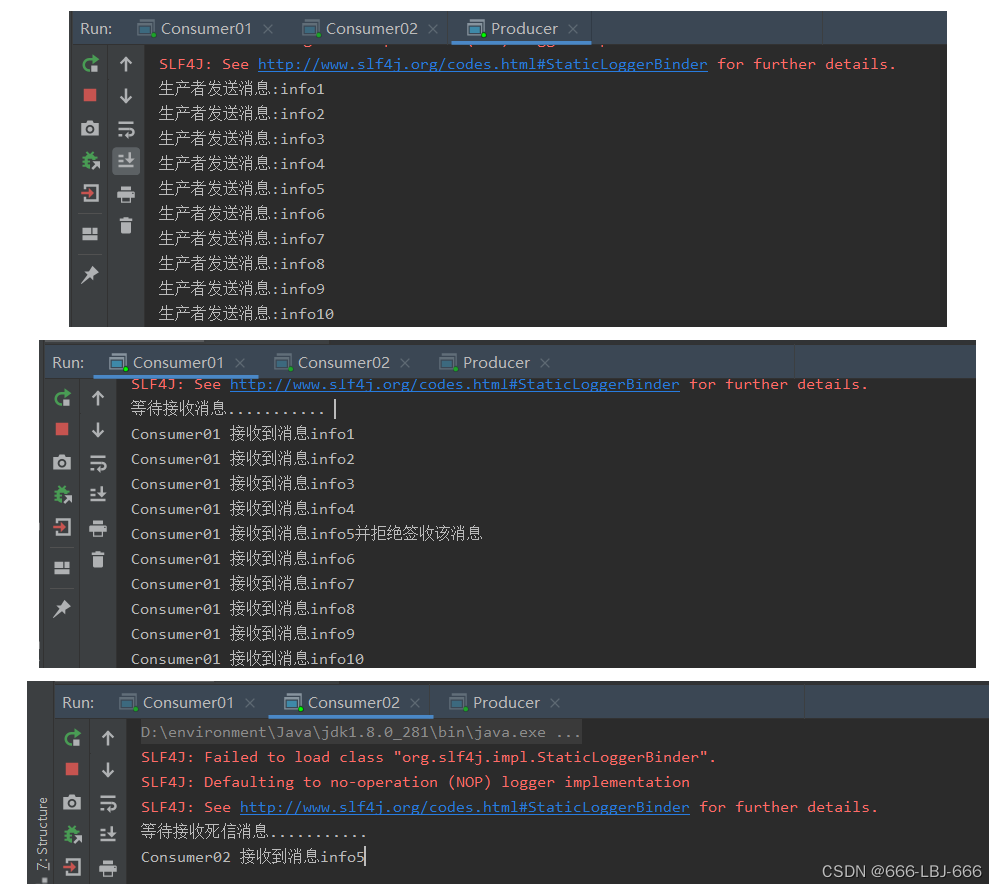
Task: Click the Exit icon in the Consumer01 run panel
Action: (62, 527)
